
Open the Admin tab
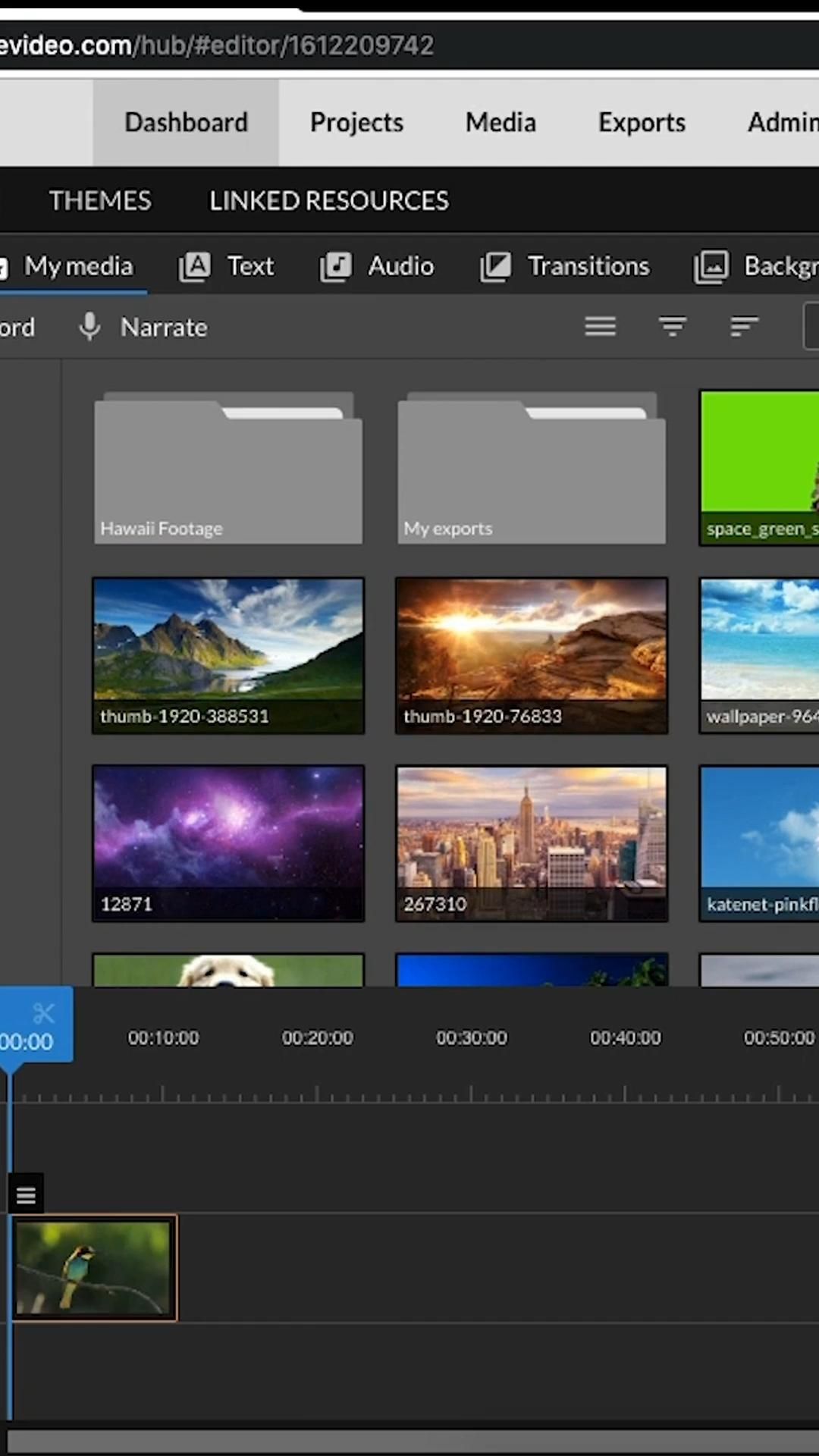coord(783,122)
